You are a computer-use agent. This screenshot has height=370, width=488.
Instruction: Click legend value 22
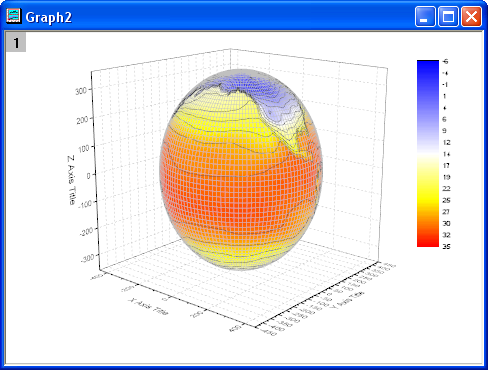[446, 189]
